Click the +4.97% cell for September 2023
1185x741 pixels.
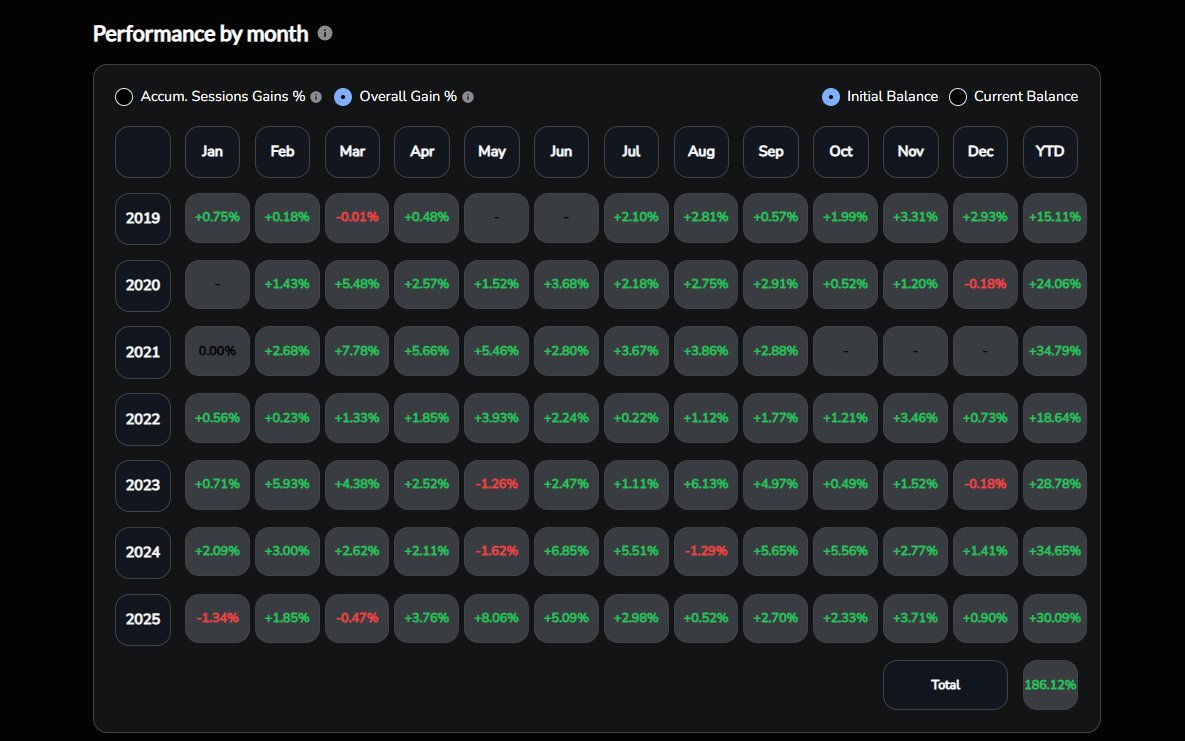[x=775, y=485]
